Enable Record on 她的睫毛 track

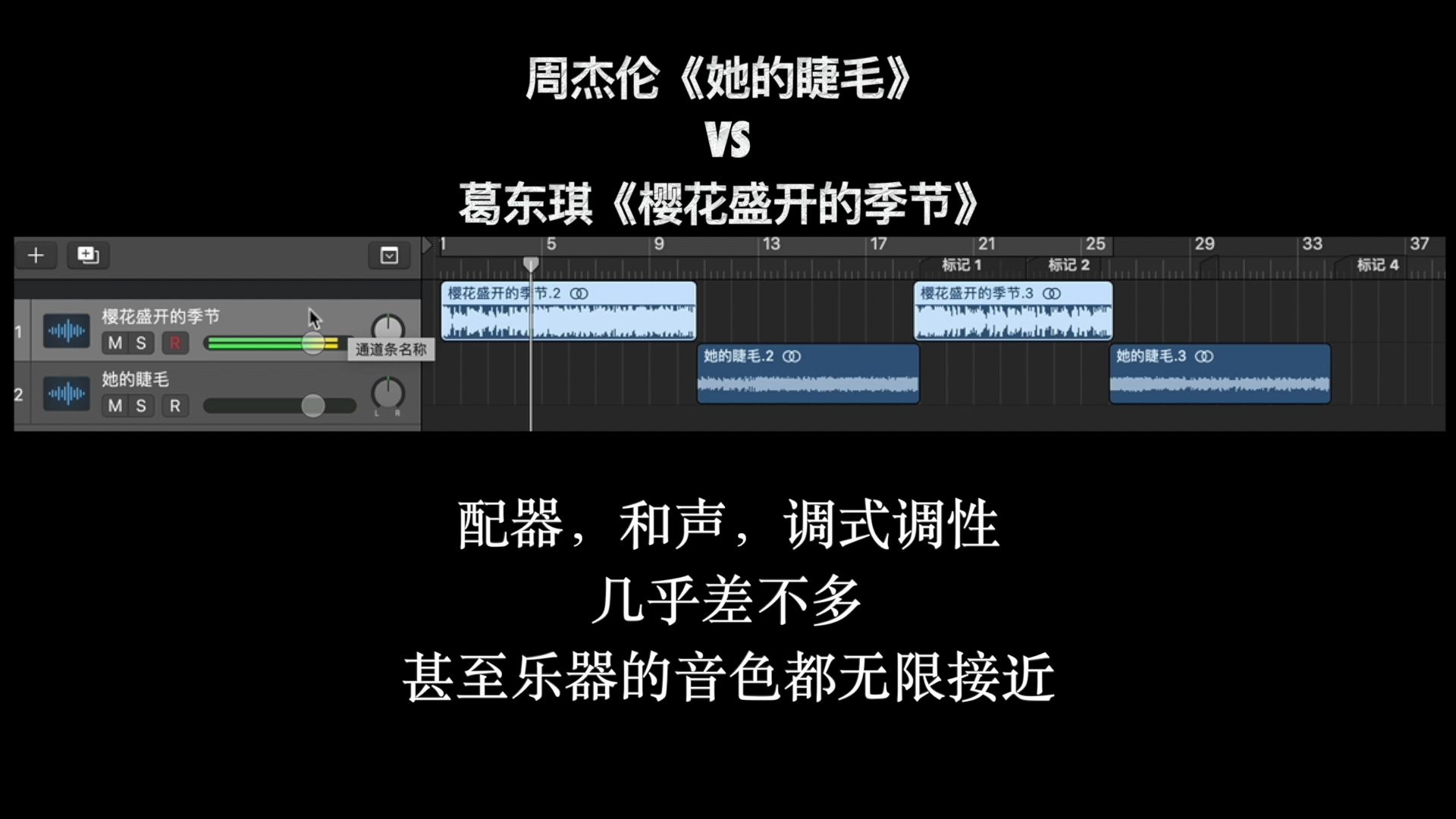[x=175, y=405]
